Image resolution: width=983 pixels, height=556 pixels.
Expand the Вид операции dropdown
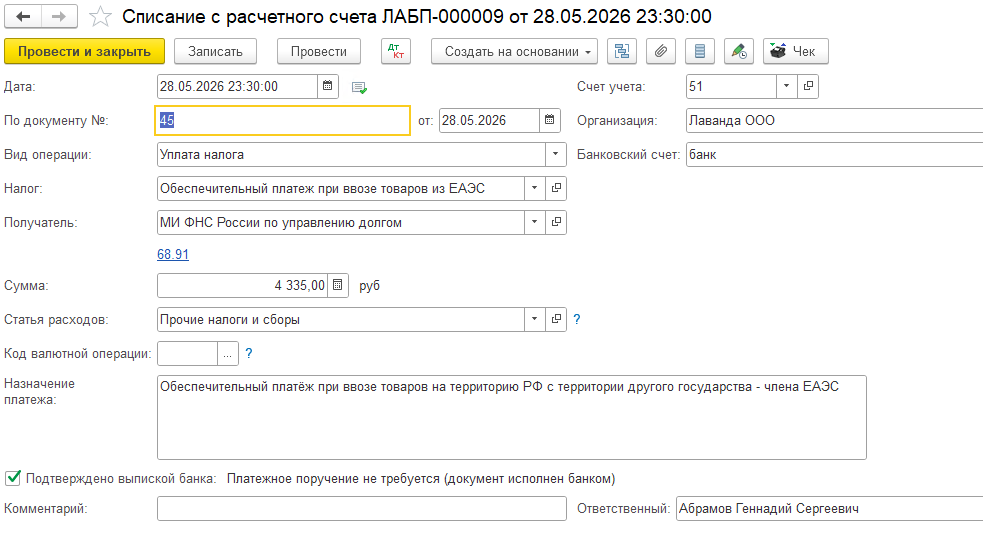[555, 154]
